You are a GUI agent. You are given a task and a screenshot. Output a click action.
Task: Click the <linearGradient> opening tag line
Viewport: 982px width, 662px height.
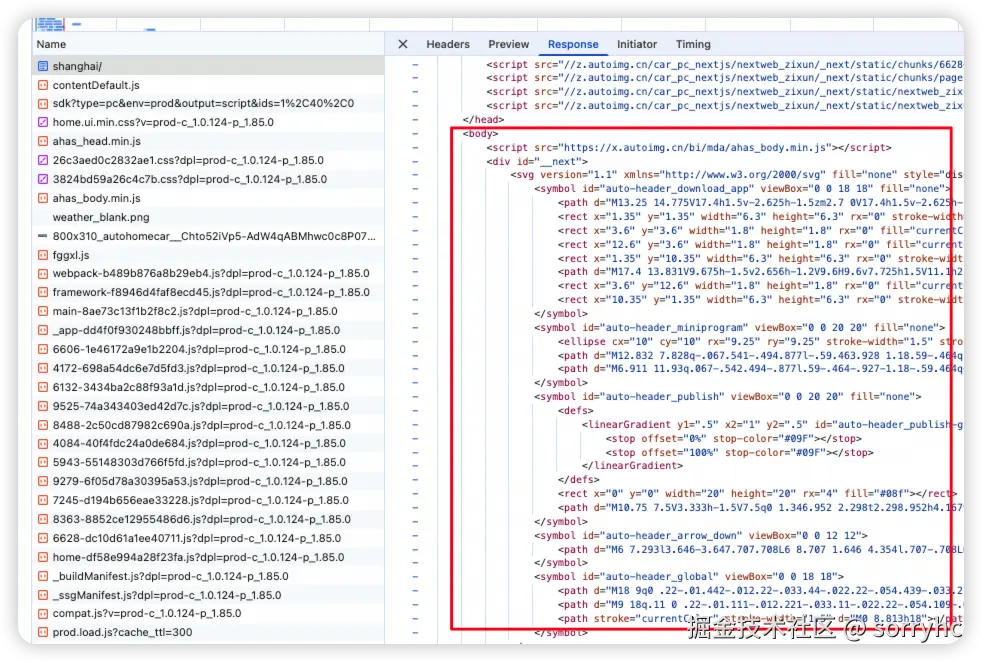[x=772, y=425]
